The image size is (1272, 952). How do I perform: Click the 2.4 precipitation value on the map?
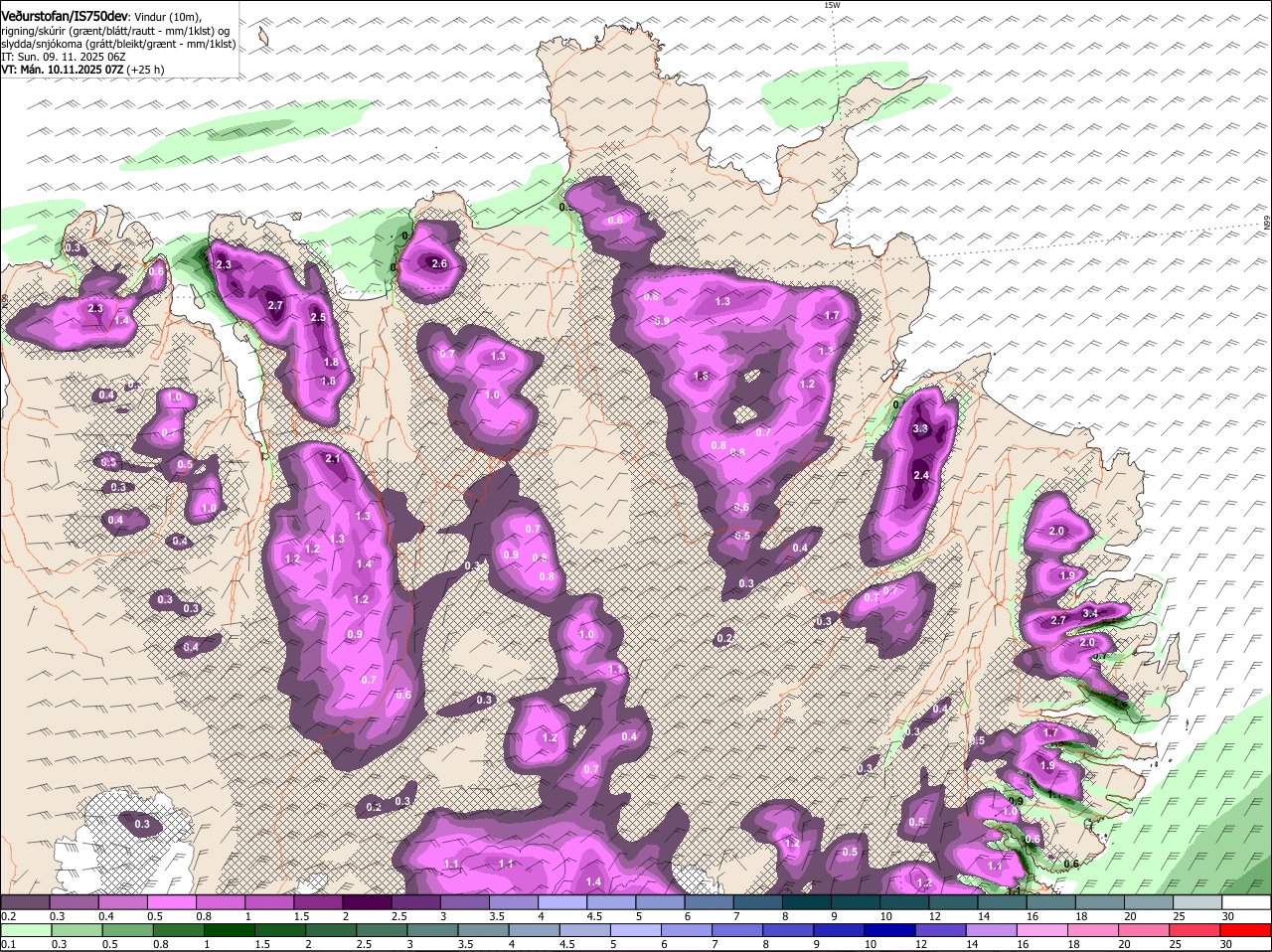click(x=921, y=476)
